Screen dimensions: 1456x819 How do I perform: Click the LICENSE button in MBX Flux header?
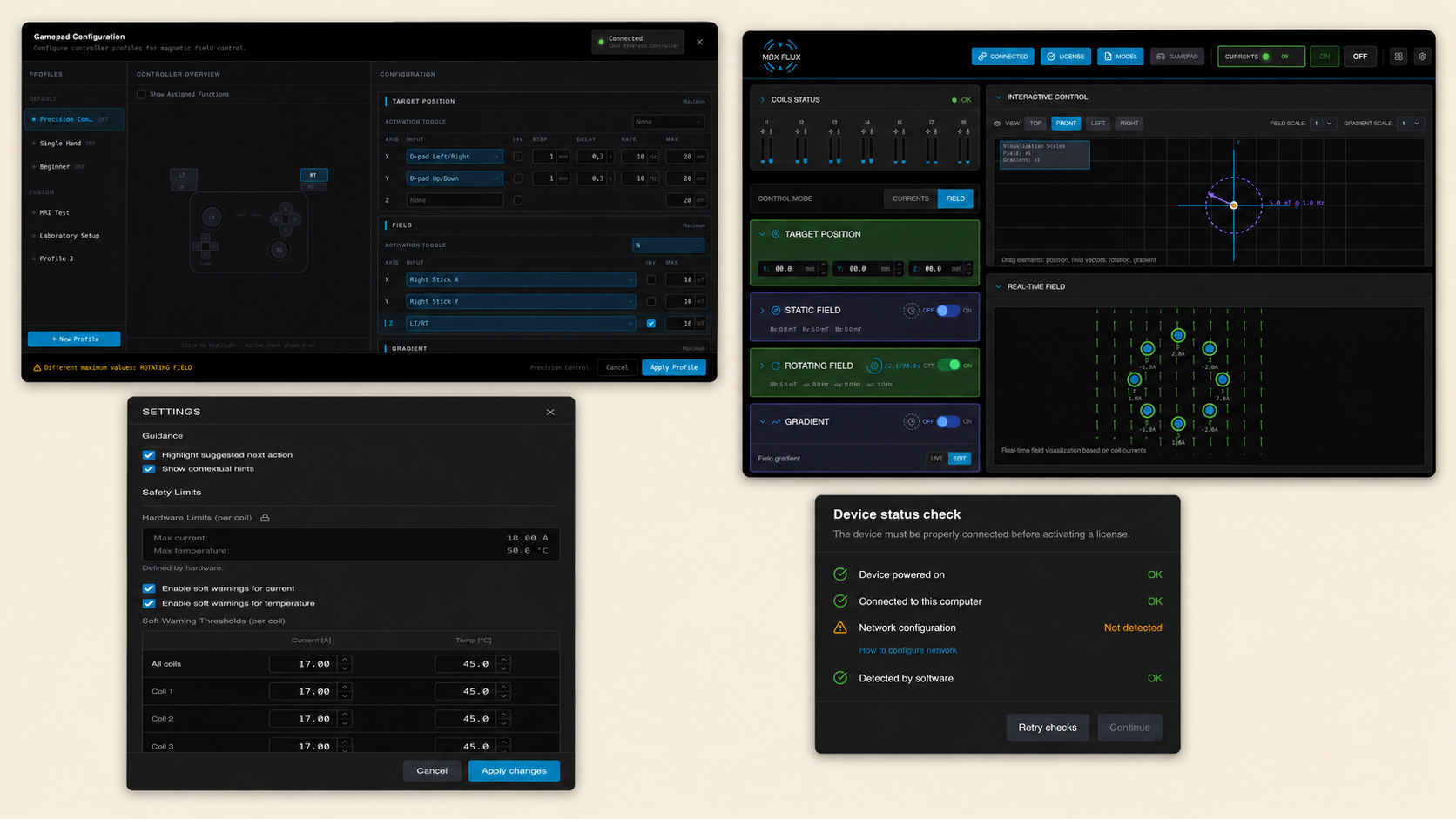(x=1066, y=57)
